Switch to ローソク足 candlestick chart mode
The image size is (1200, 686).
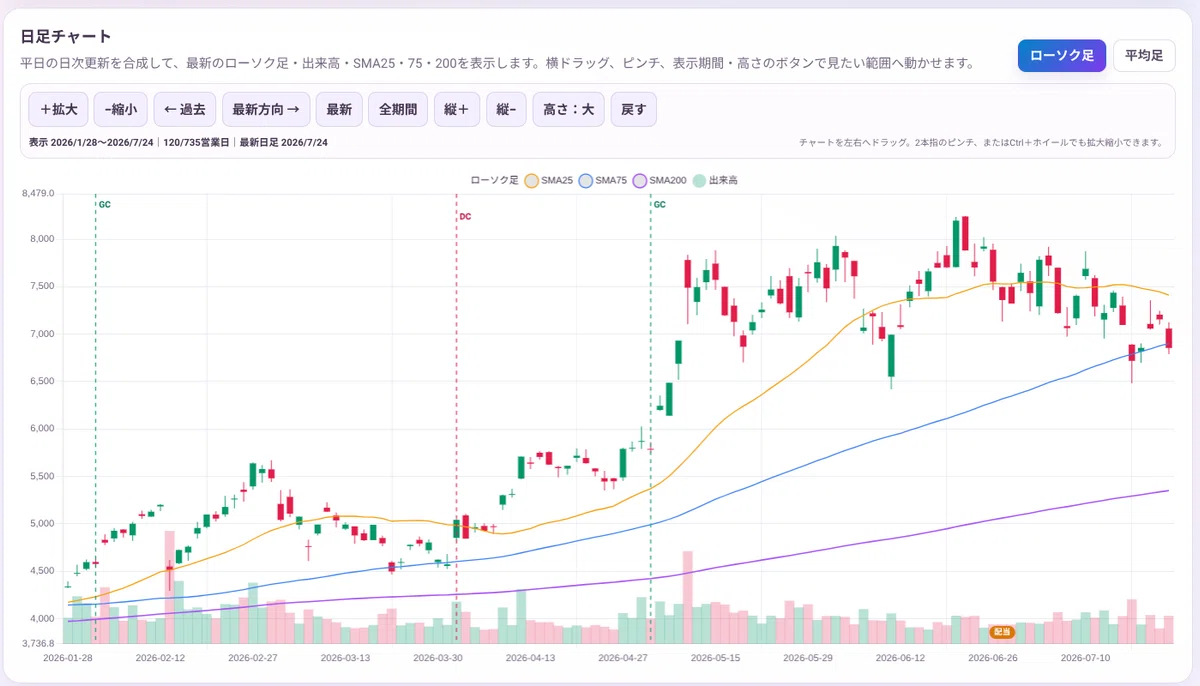tap(1062, 56)
